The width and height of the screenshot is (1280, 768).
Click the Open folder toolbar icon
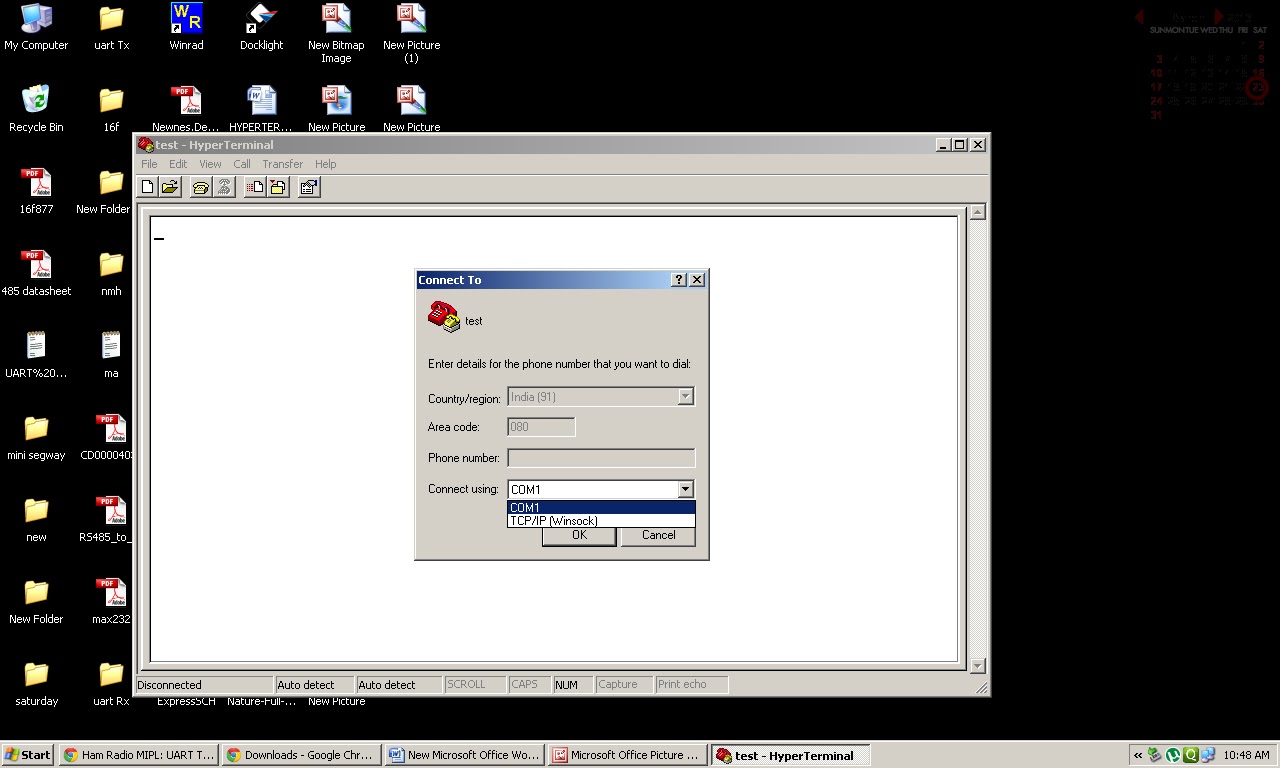pyautogui.click(x=170, y=187)
